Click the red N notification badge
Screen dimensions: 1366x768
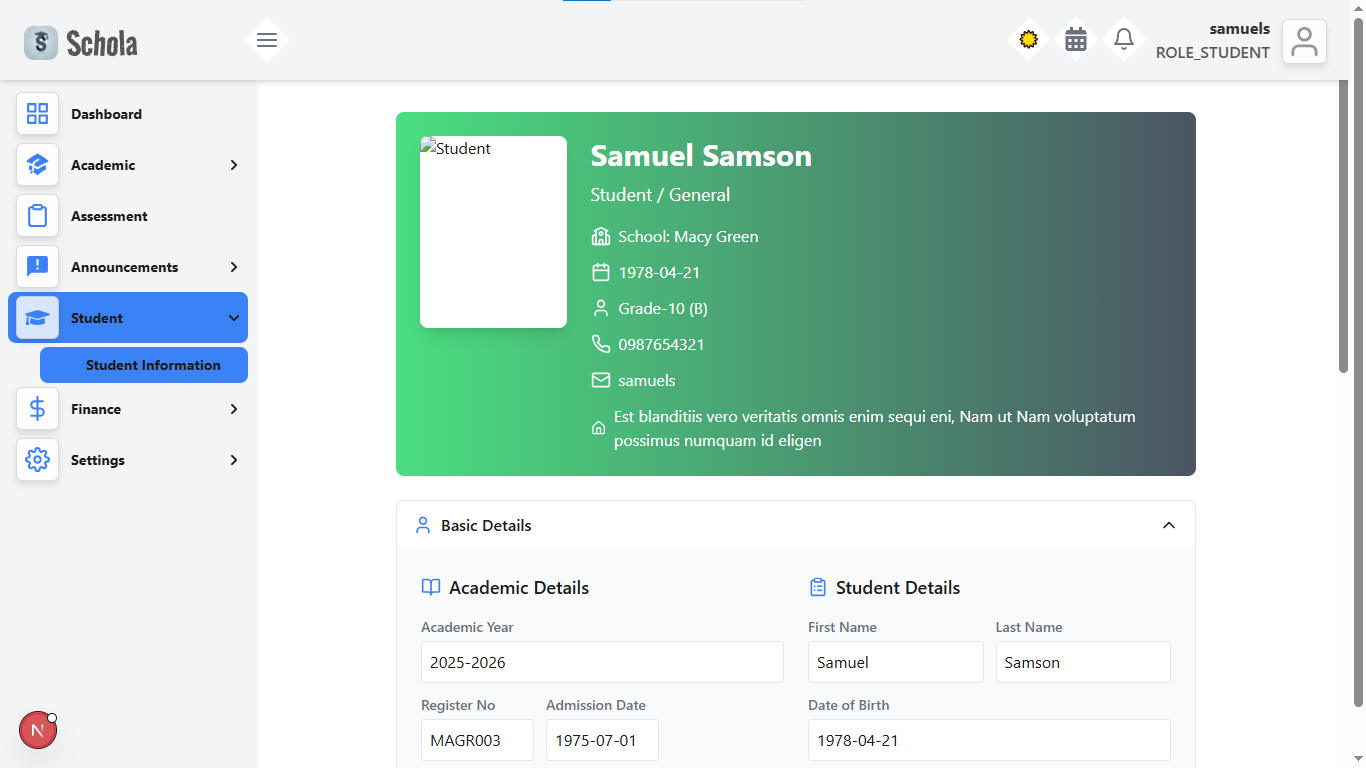click(x=37, y=730)
